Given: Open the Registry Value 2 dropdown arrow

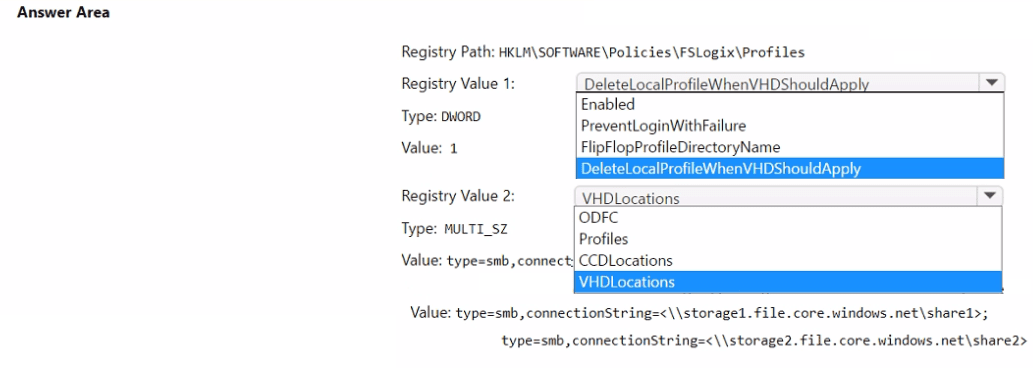Looking at the screenshot, I should (990, 196).
